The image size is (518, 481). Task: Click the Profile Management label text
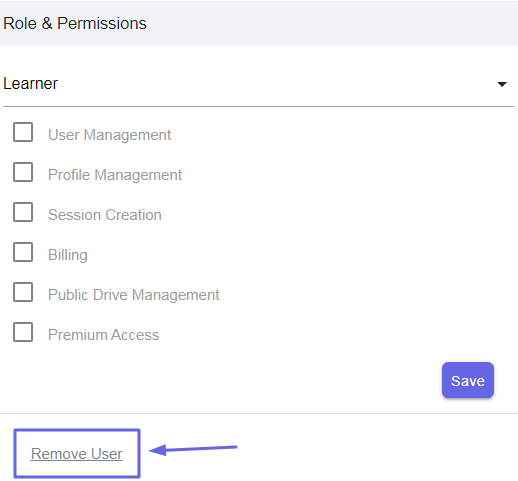tap(115, 175)
